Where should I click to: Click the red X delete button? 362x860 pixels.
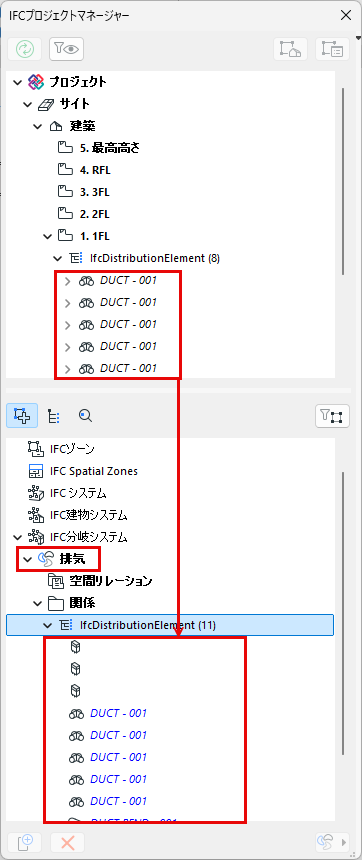click(67, 842)
